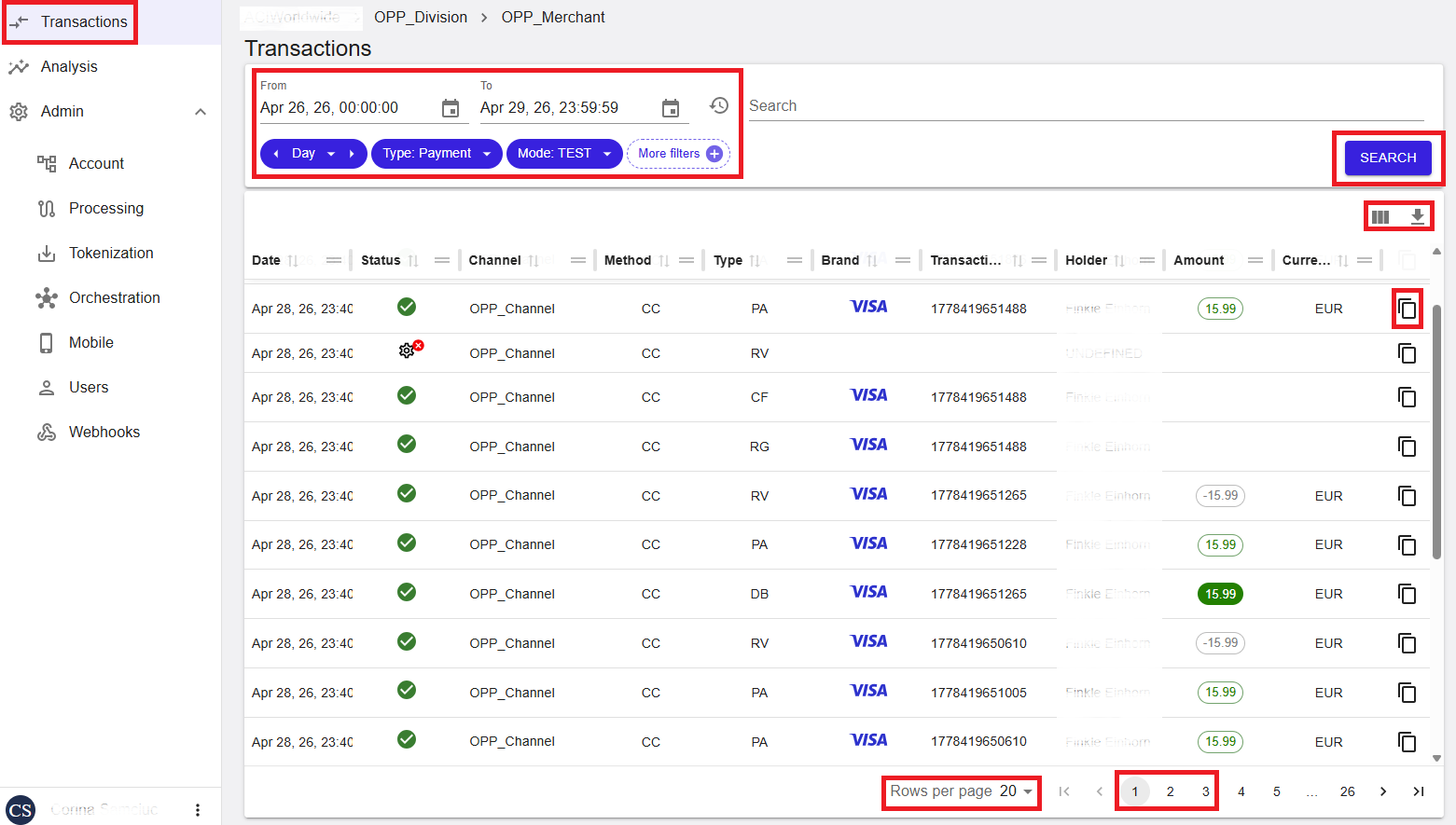
Task: Open Users under Admin
Action: 89,387
